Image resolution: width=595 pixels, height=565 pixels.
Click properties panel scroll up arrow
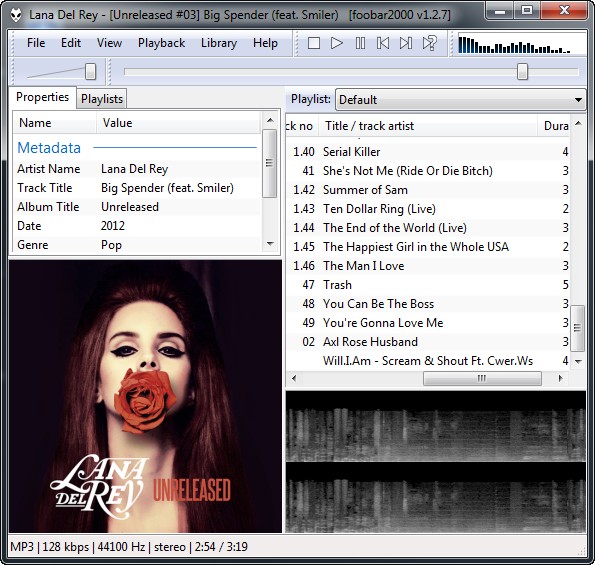pyautogui.click(x=270, y=120)
